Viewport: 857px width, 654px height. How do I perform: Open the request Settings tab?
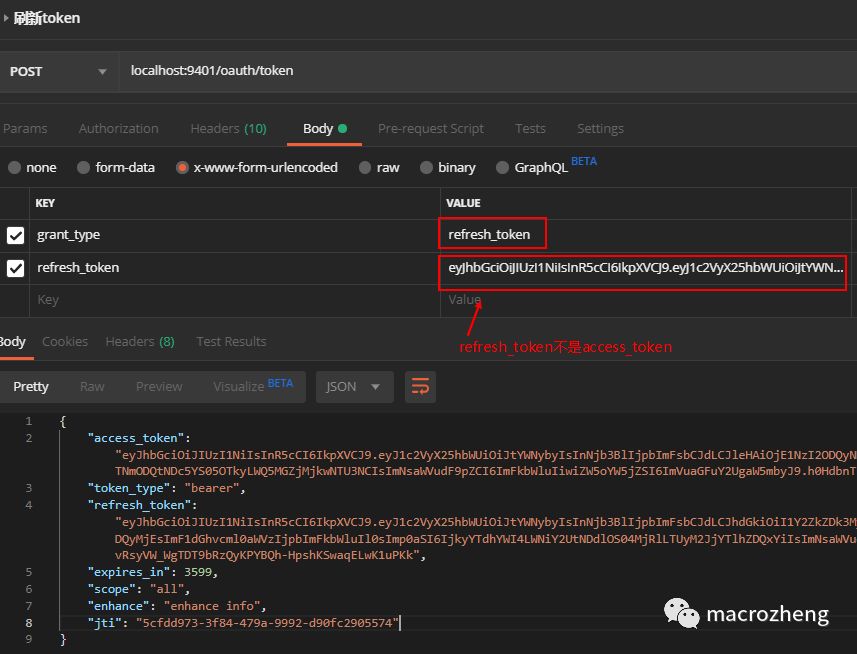coord(600,129)
